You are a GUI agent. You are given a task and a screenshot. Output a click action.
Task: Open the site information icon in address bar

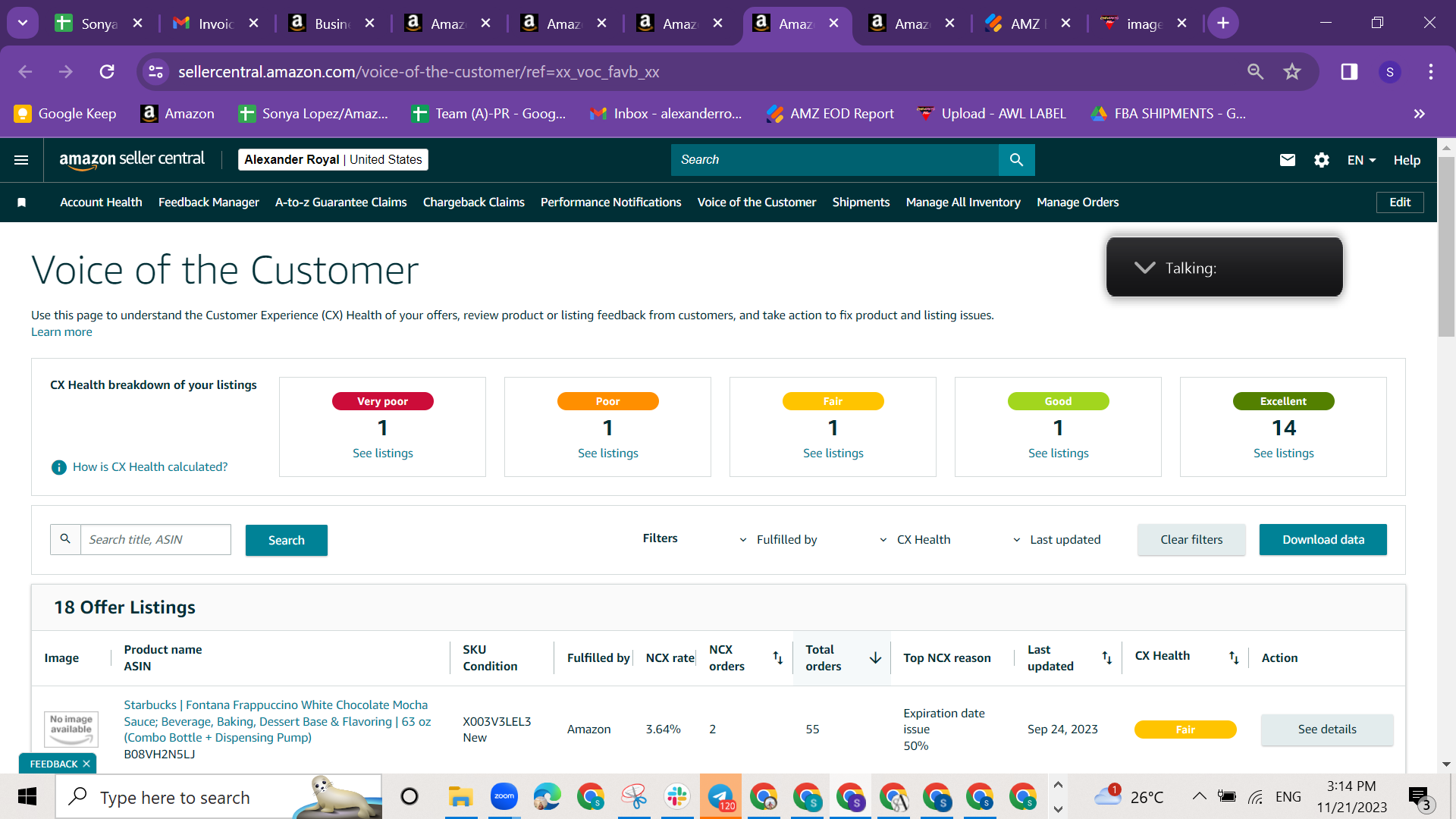point(155,72)
